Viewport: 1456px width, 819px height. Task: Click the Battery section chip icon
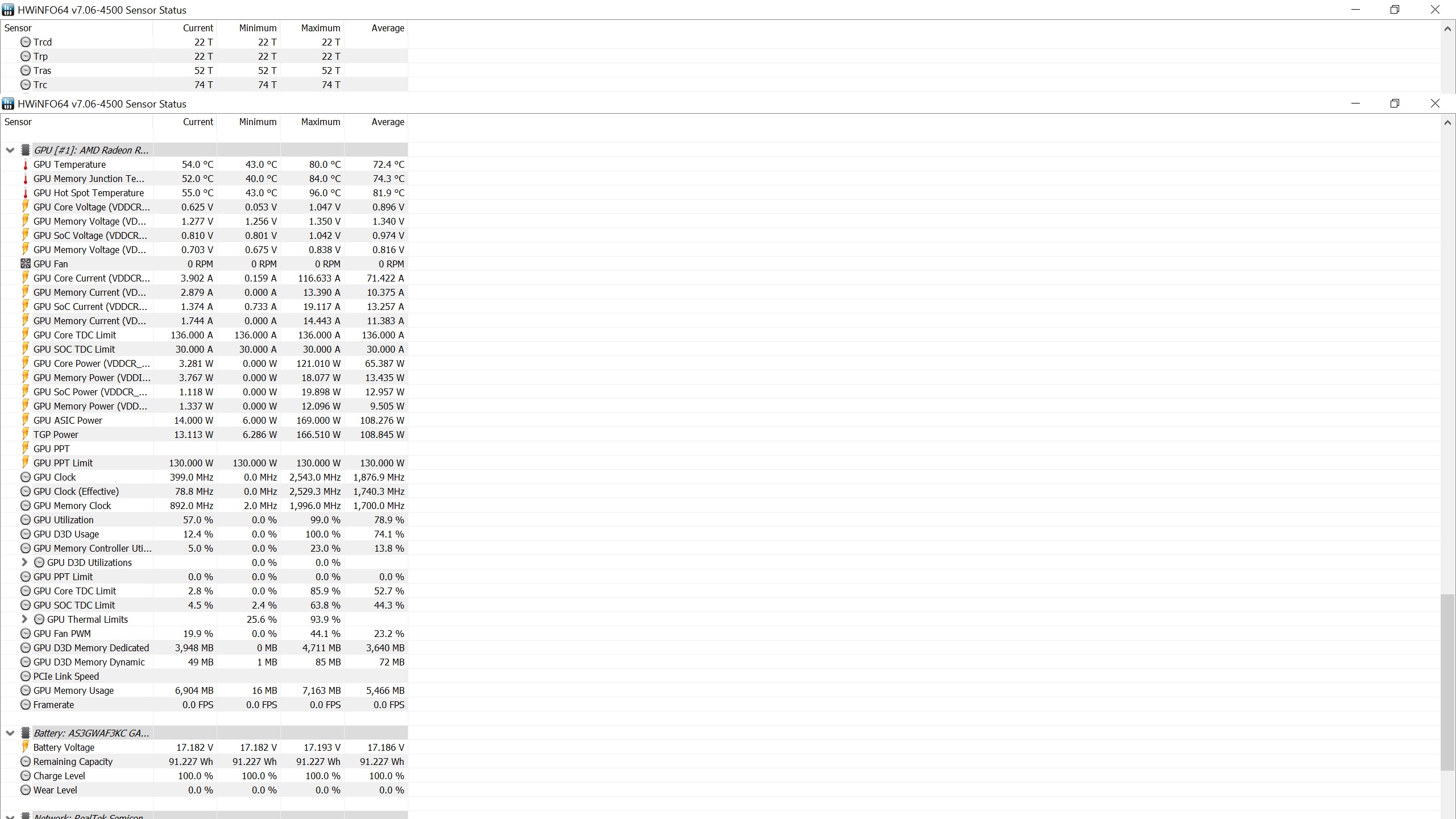[x=25, y=733]
